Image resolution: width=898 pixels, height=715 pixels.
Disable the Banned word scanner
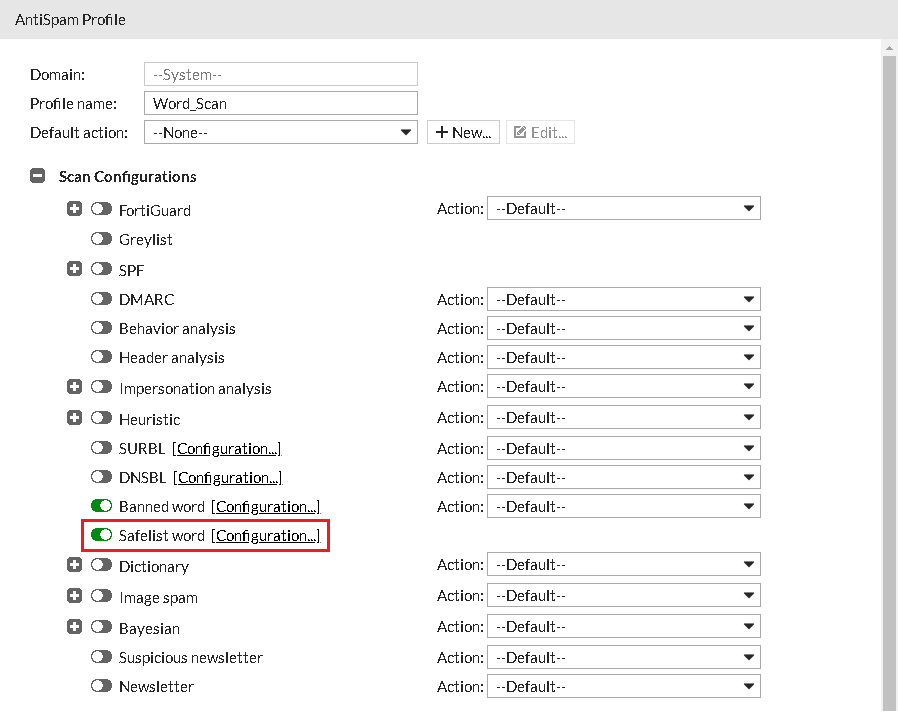pyautogui.click(x=101, y=506)
